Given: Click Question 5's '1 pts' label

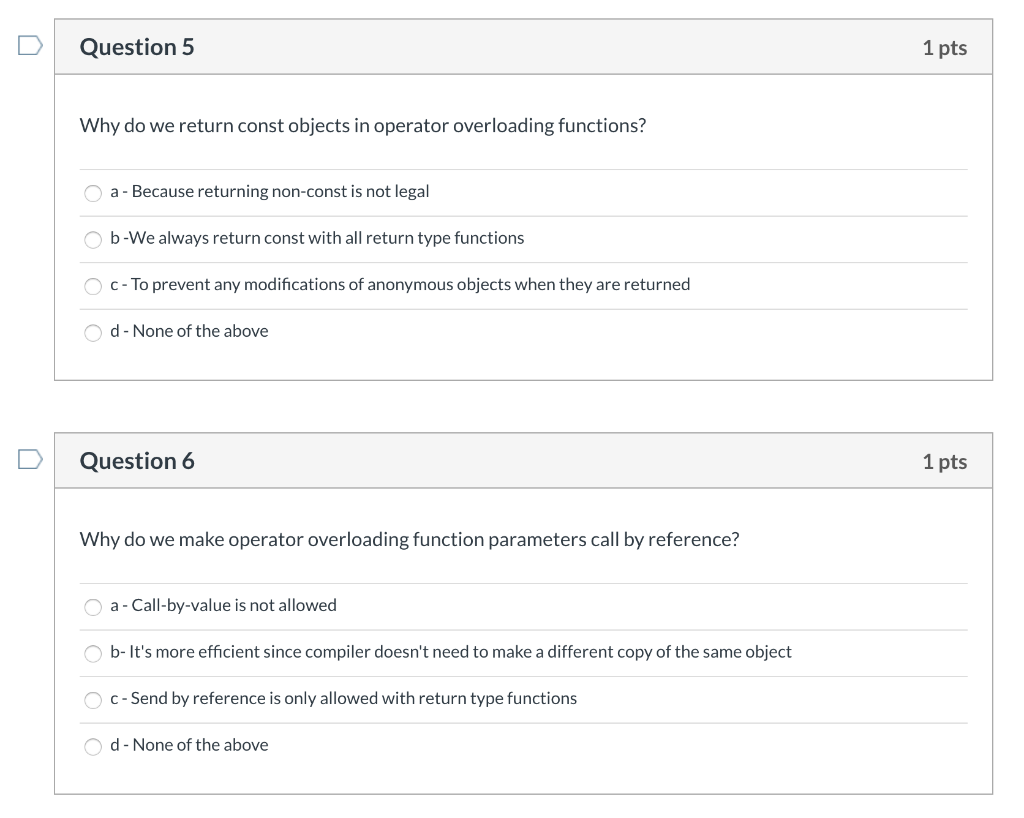Looking at the screenshot, I should [x=944, y=48].
